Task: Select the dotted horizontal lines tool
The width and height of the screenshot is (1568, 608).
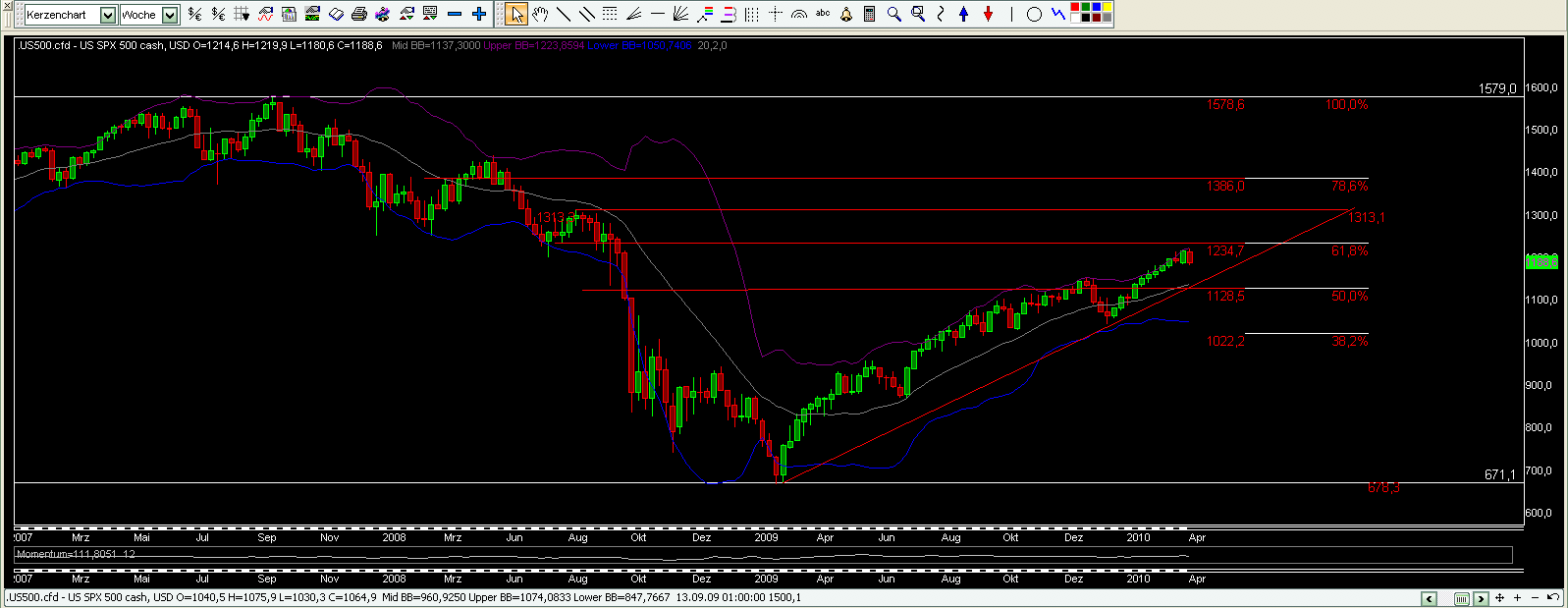Action: tap(610, 14)
